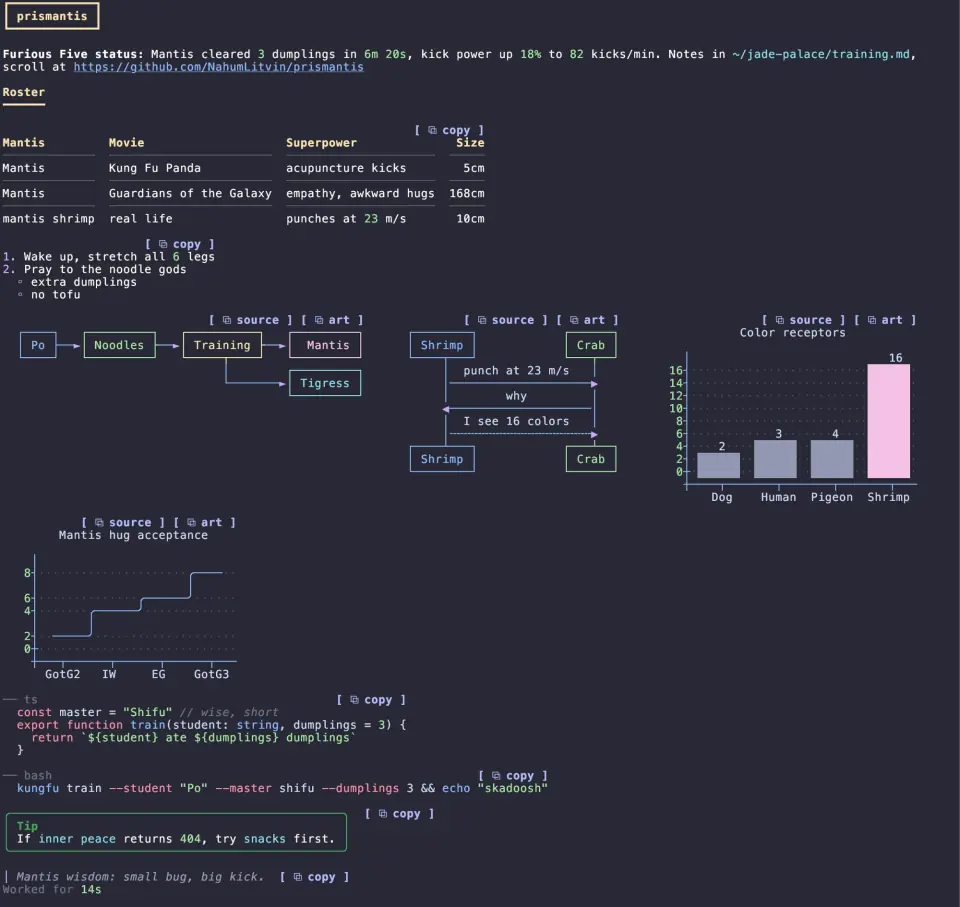
Task: Copy the bash kungfu command
Action: tap(513, 775)
